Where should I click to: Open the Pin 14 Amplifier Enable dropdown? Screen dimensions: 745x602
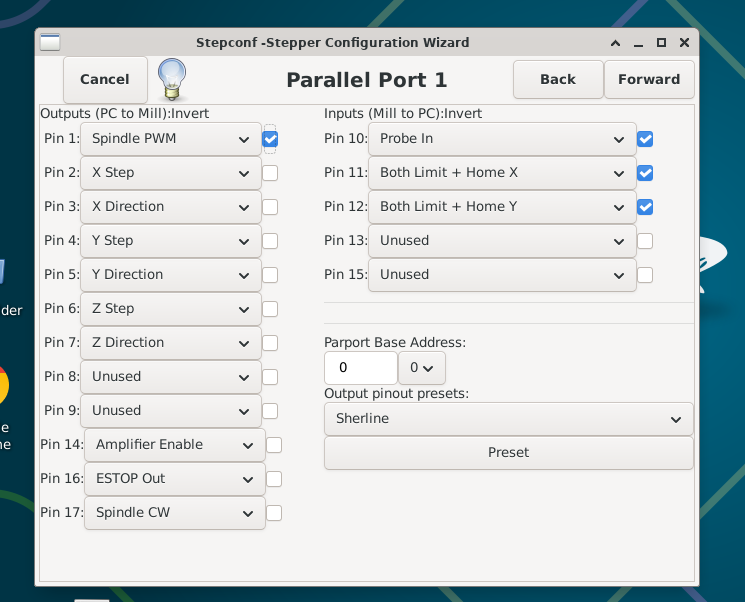point(174,445)
